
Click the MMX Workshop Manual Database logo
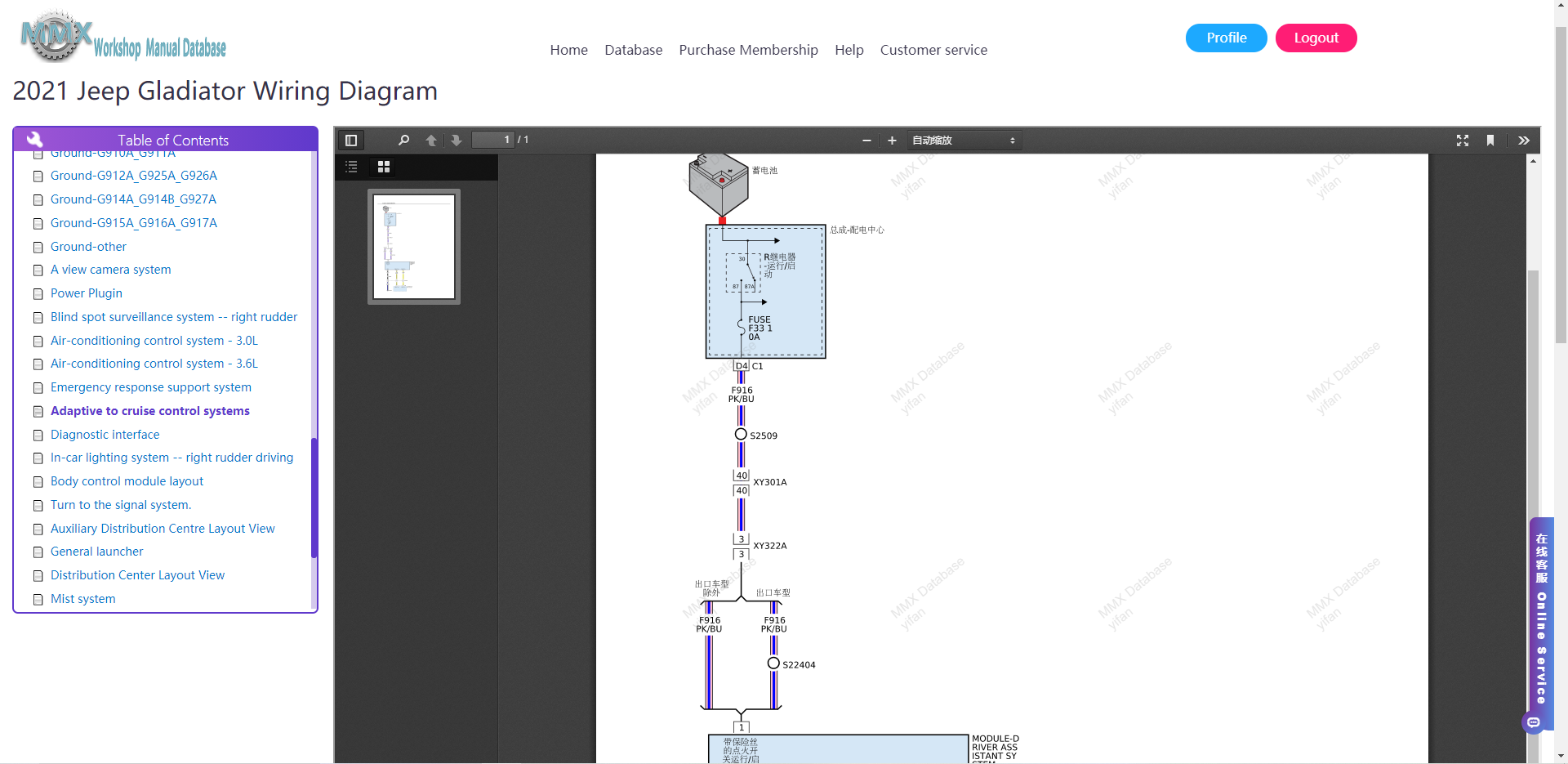tap(123, 38)
